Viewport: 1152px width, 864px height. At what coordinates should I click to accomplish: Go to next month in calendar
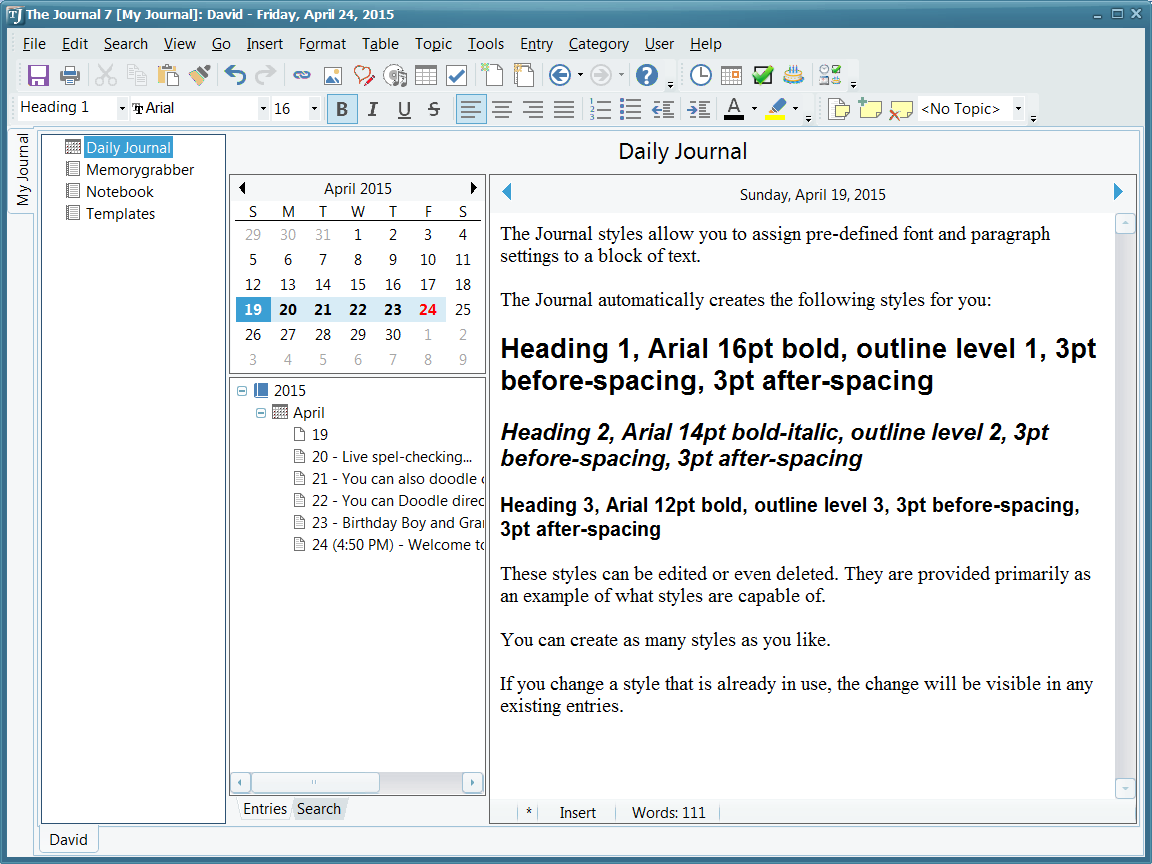coord(474,188)
